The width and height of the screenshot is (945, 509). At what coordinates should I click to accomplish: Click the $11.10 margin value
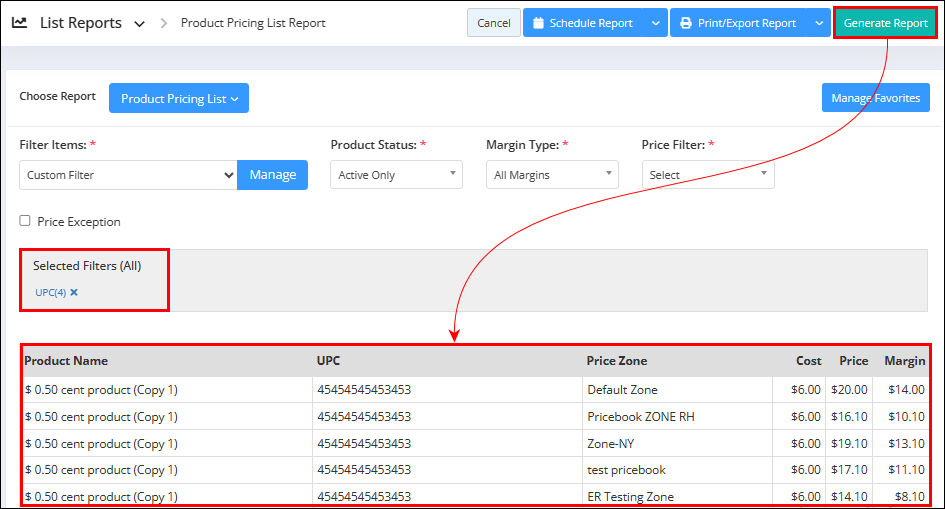click(906, 470)
